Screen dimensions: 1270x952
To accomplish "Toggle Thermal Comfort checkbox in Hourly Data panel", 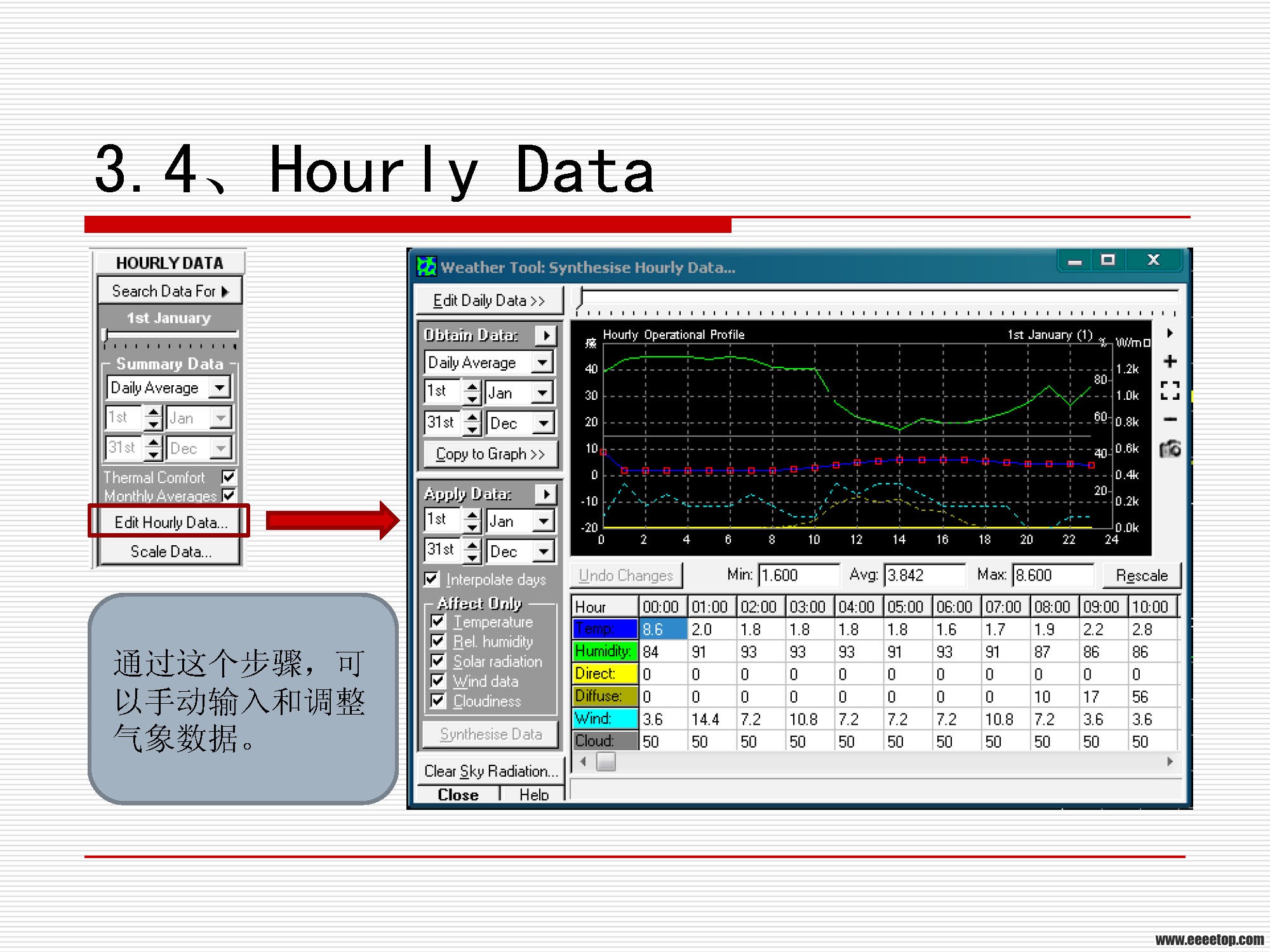I will point(229,476).
